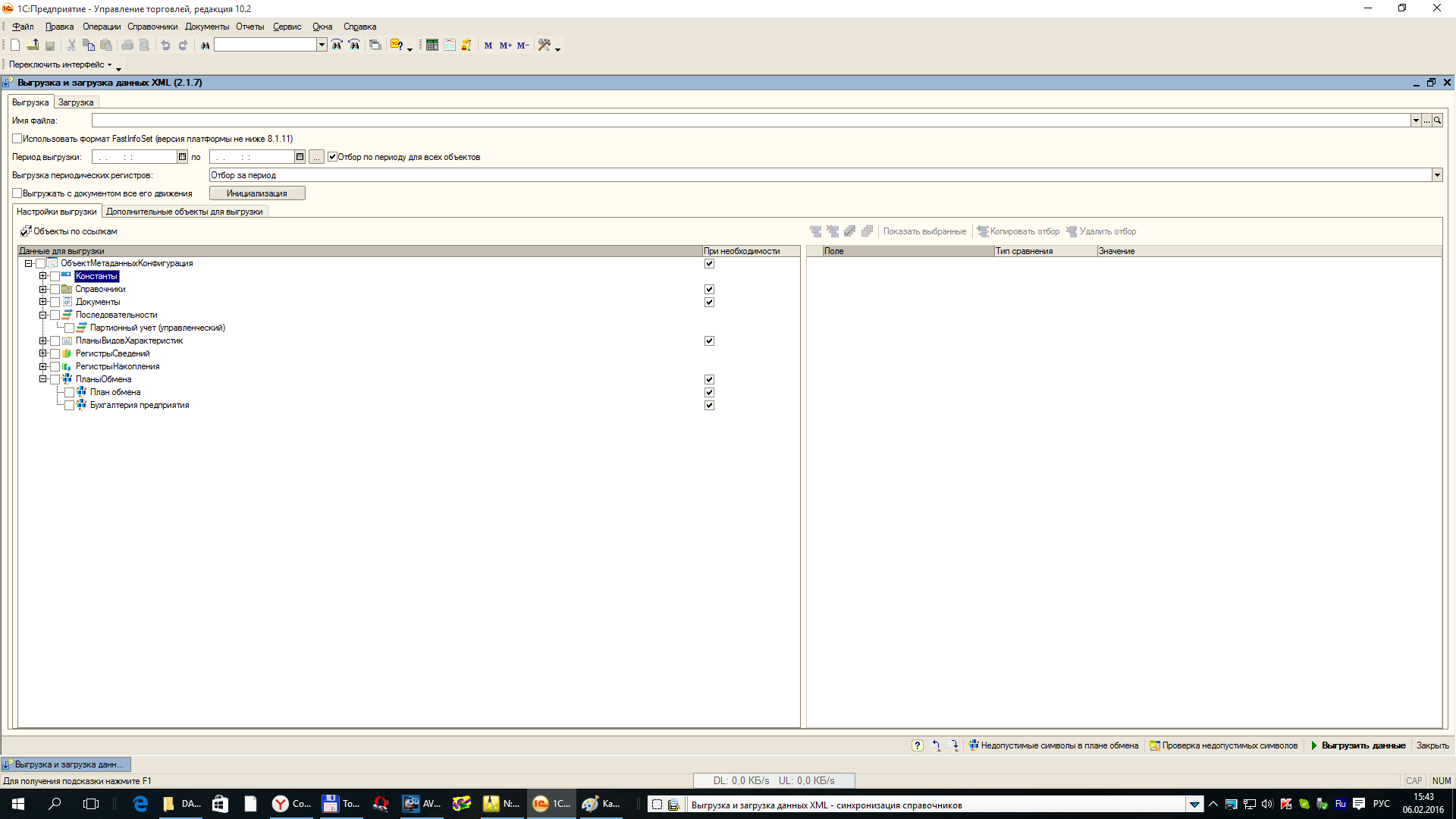Click Проверка недопустимых символов button

(x=1223, y=746)
